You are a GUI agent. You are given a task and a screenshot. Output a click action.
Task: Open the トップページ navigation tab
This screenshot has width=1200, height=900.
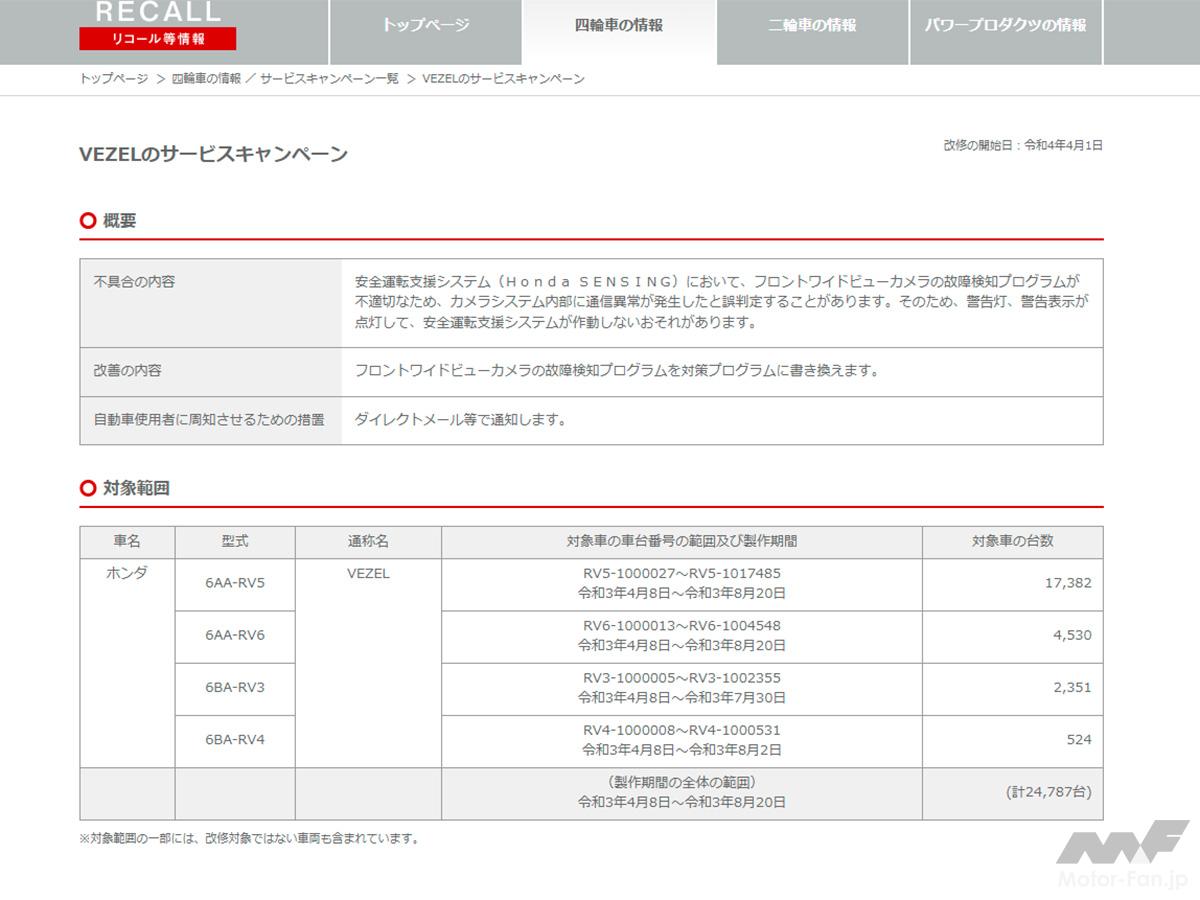click(x=425, y=26)
